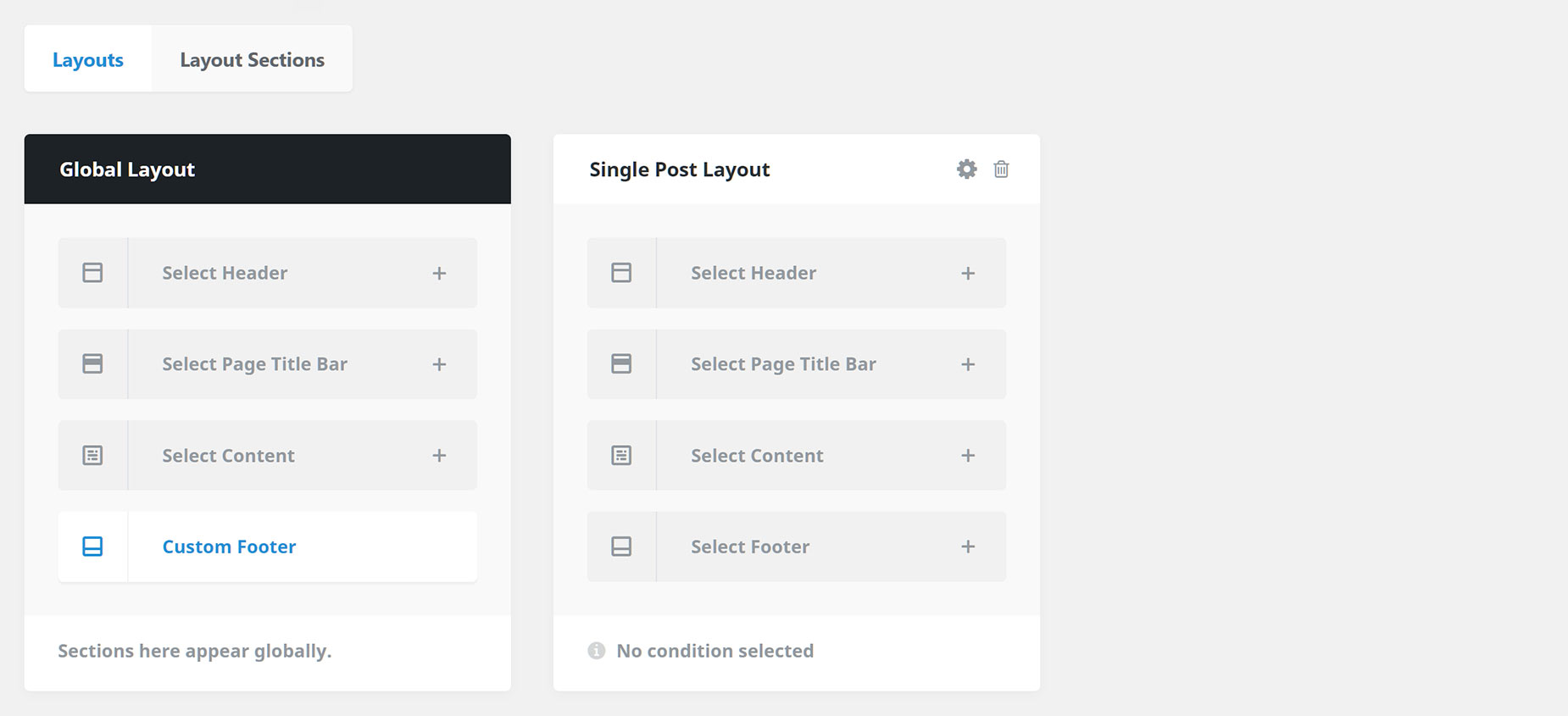Add page title bar plus in Global Layout

(x=439, y=364)
